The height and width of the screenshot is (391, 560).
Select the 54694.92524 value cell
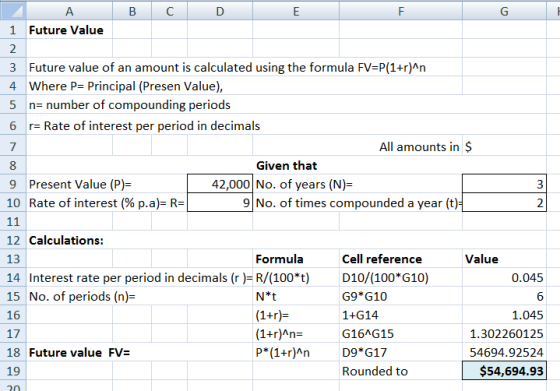(504, 352)
